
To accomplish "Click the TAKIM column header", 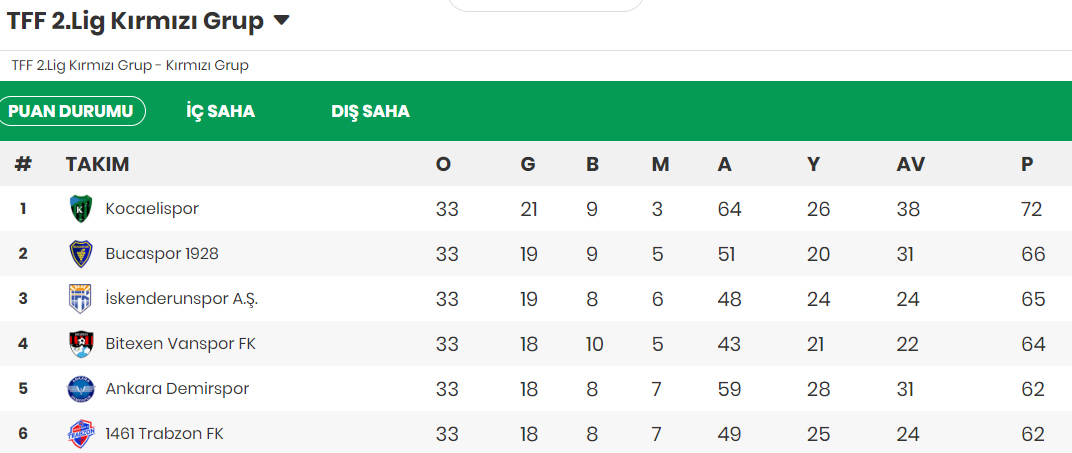I will [97, 165].
